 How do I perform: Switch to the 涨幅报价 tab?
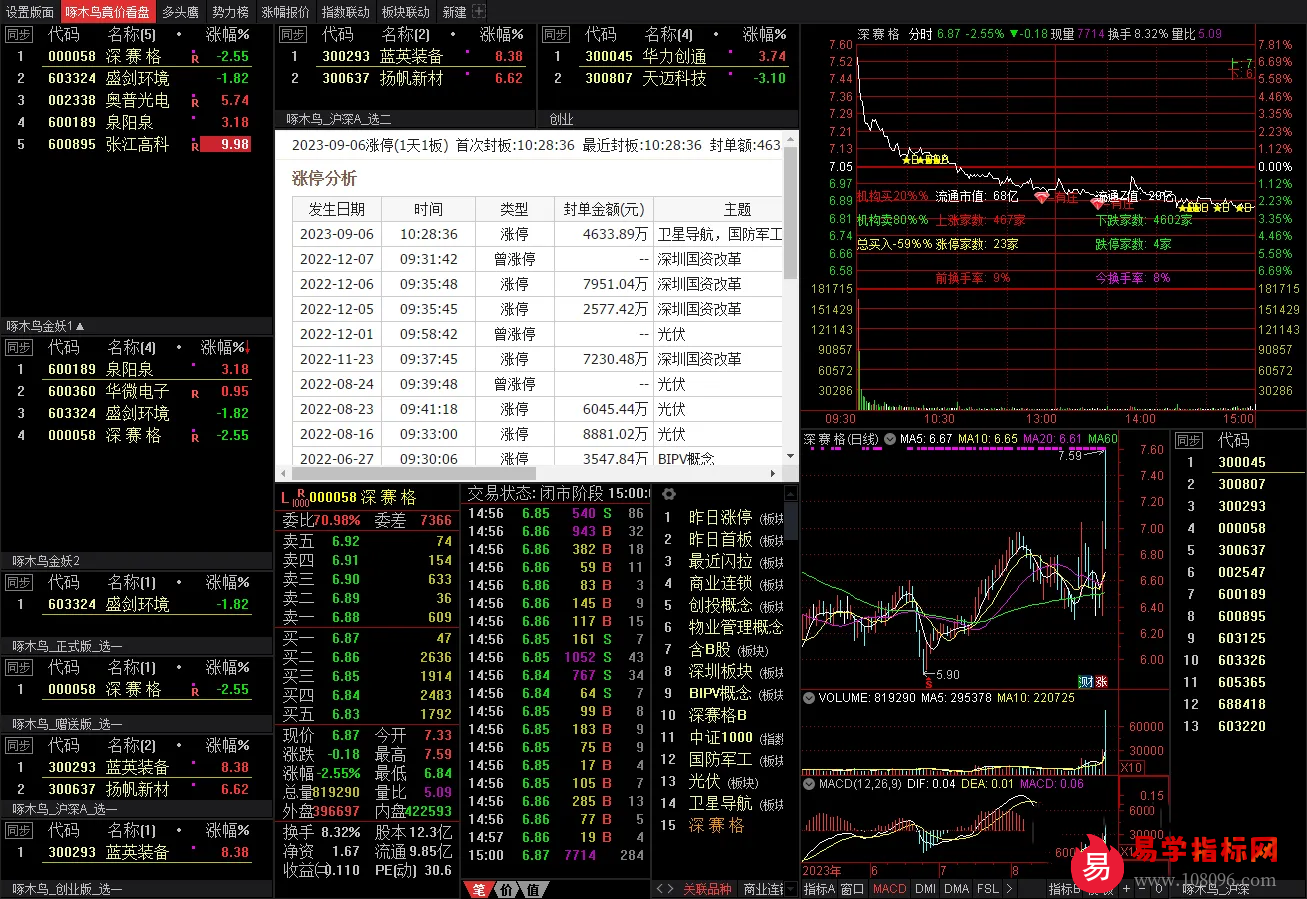[x=286, y=12]
